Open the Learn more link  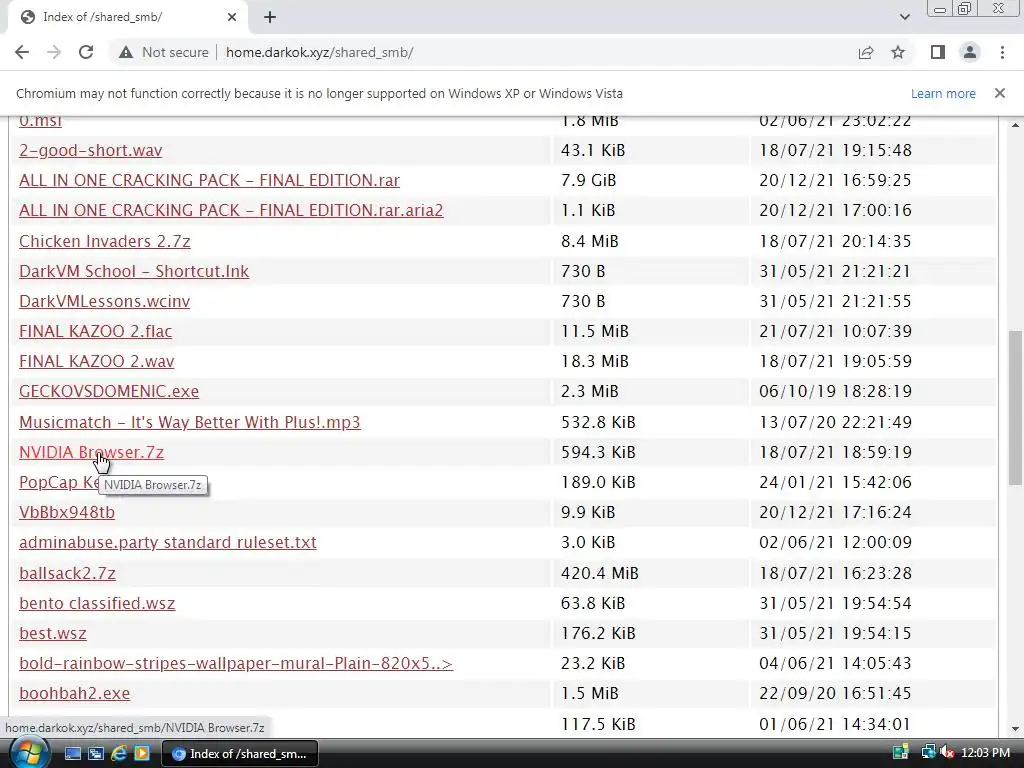tap(943, 93)
